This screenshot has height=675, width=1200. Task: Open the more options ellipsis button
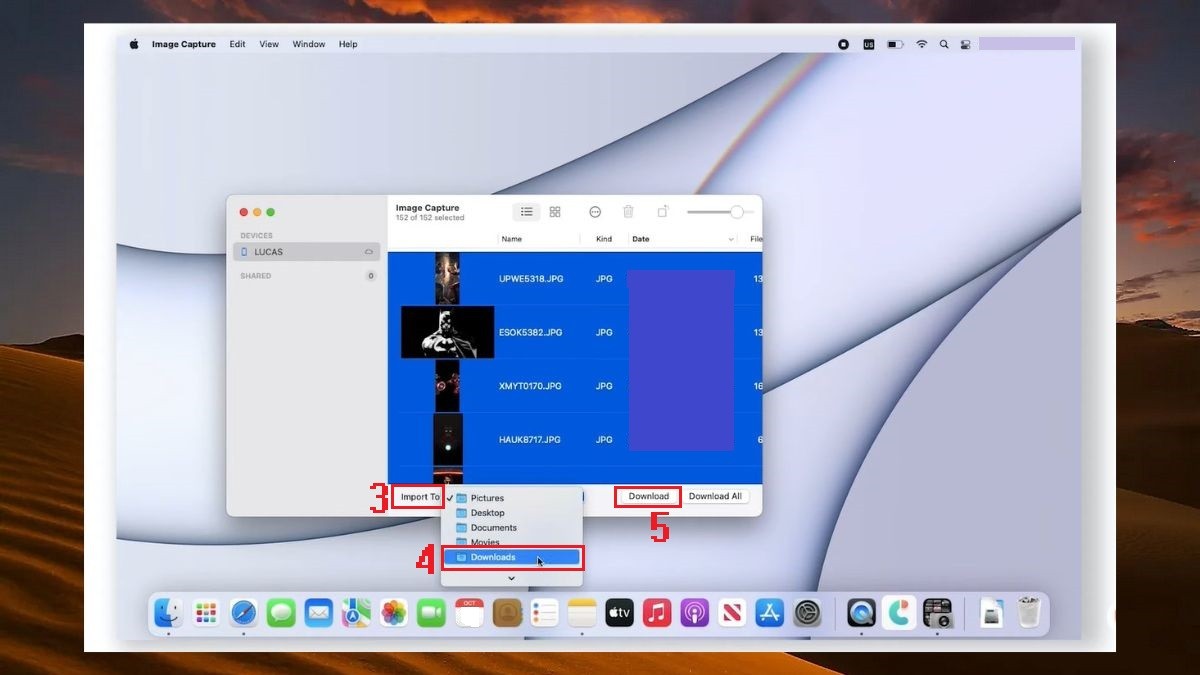coord(595,212)
